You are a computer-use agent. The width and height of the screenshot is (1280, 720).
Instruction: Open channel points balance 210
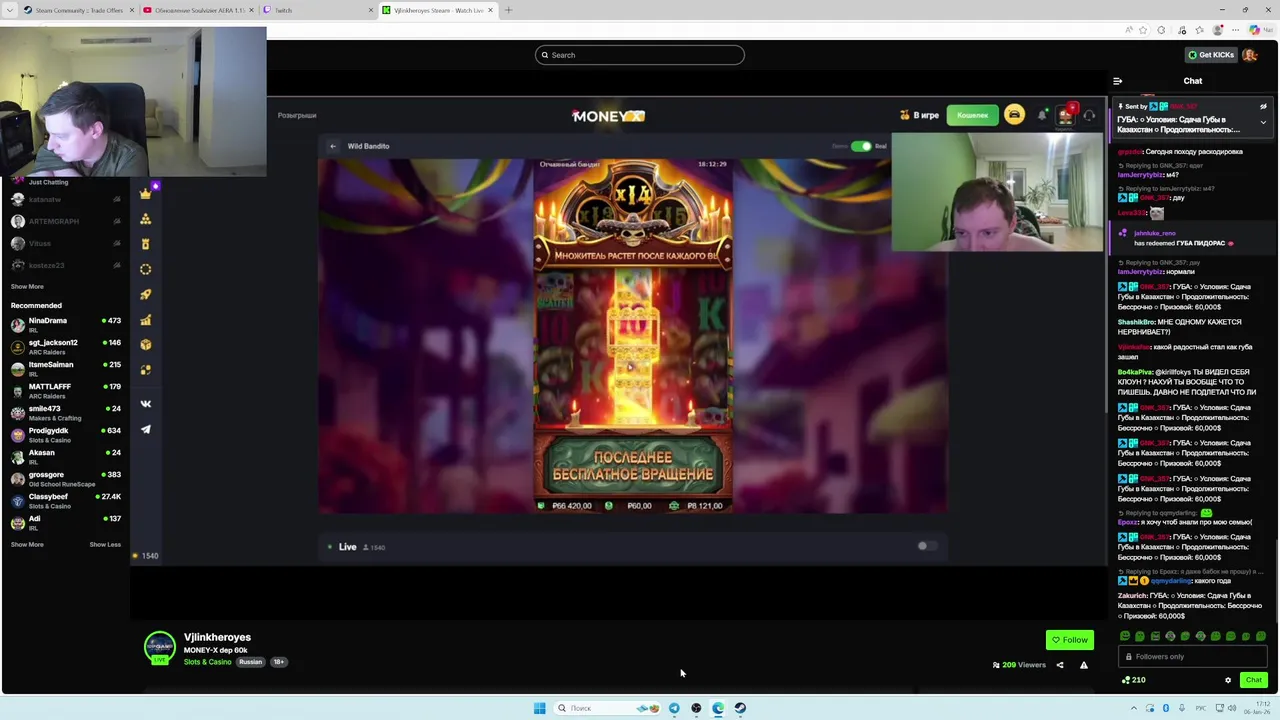[1133, 680]
